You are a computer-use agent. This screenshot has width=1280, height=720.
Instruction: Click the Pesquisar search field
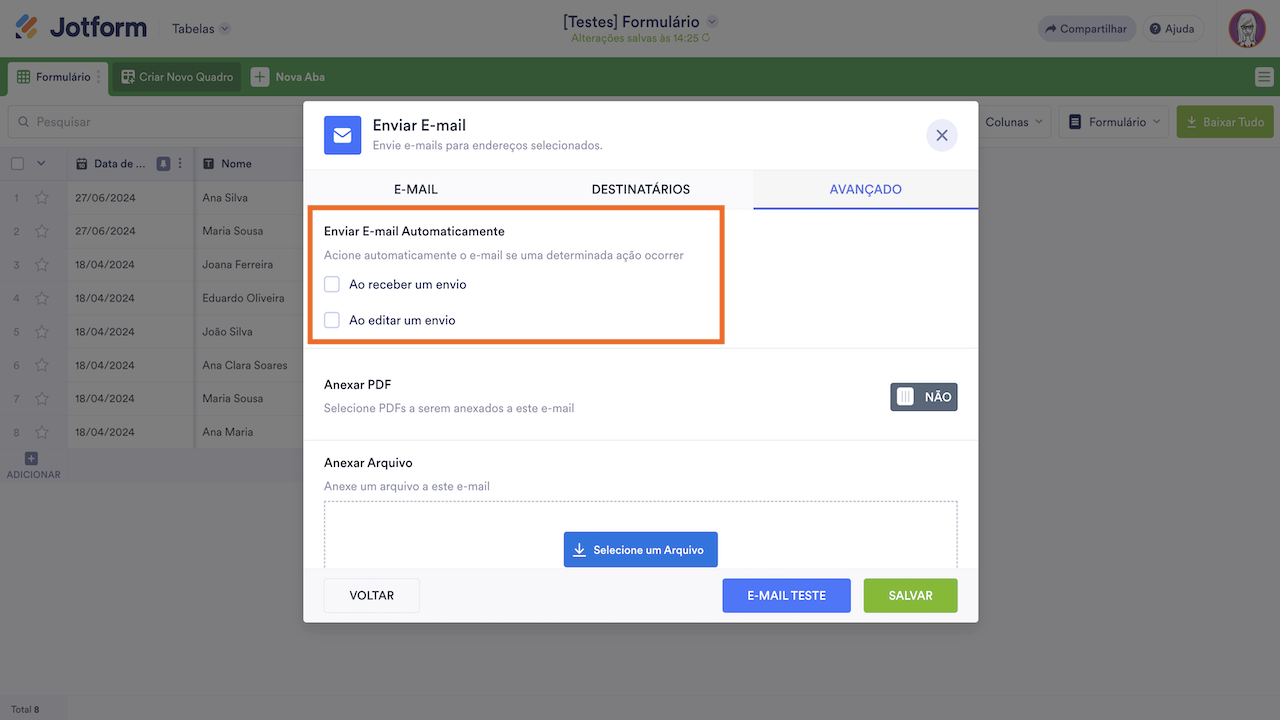pos(150,122)
